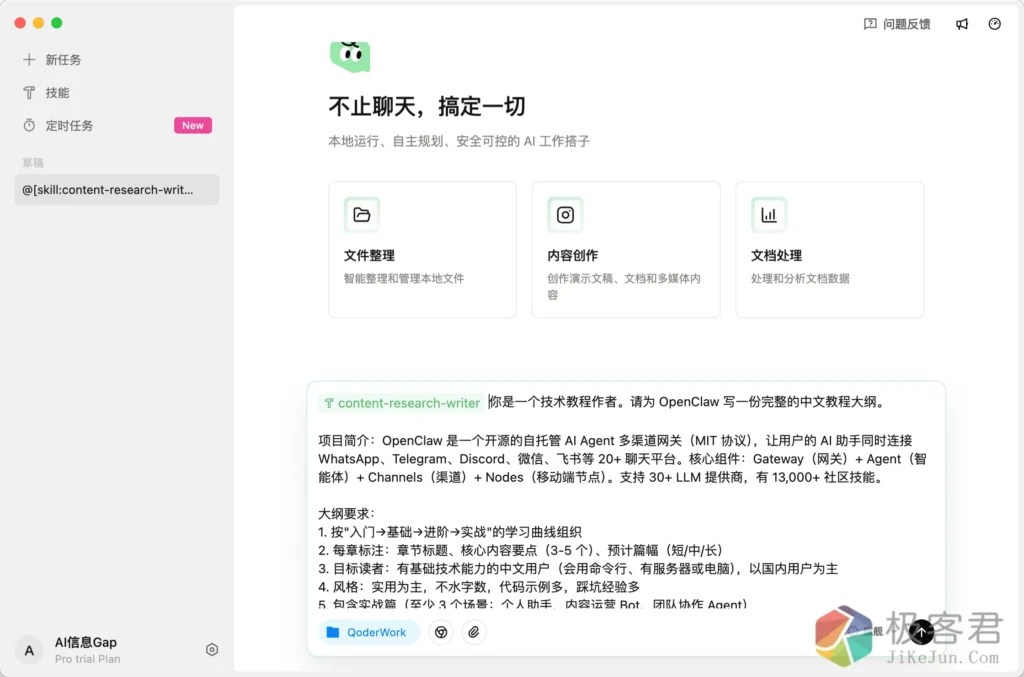Open 技能 in the sidebar

[x=57, y=93]
